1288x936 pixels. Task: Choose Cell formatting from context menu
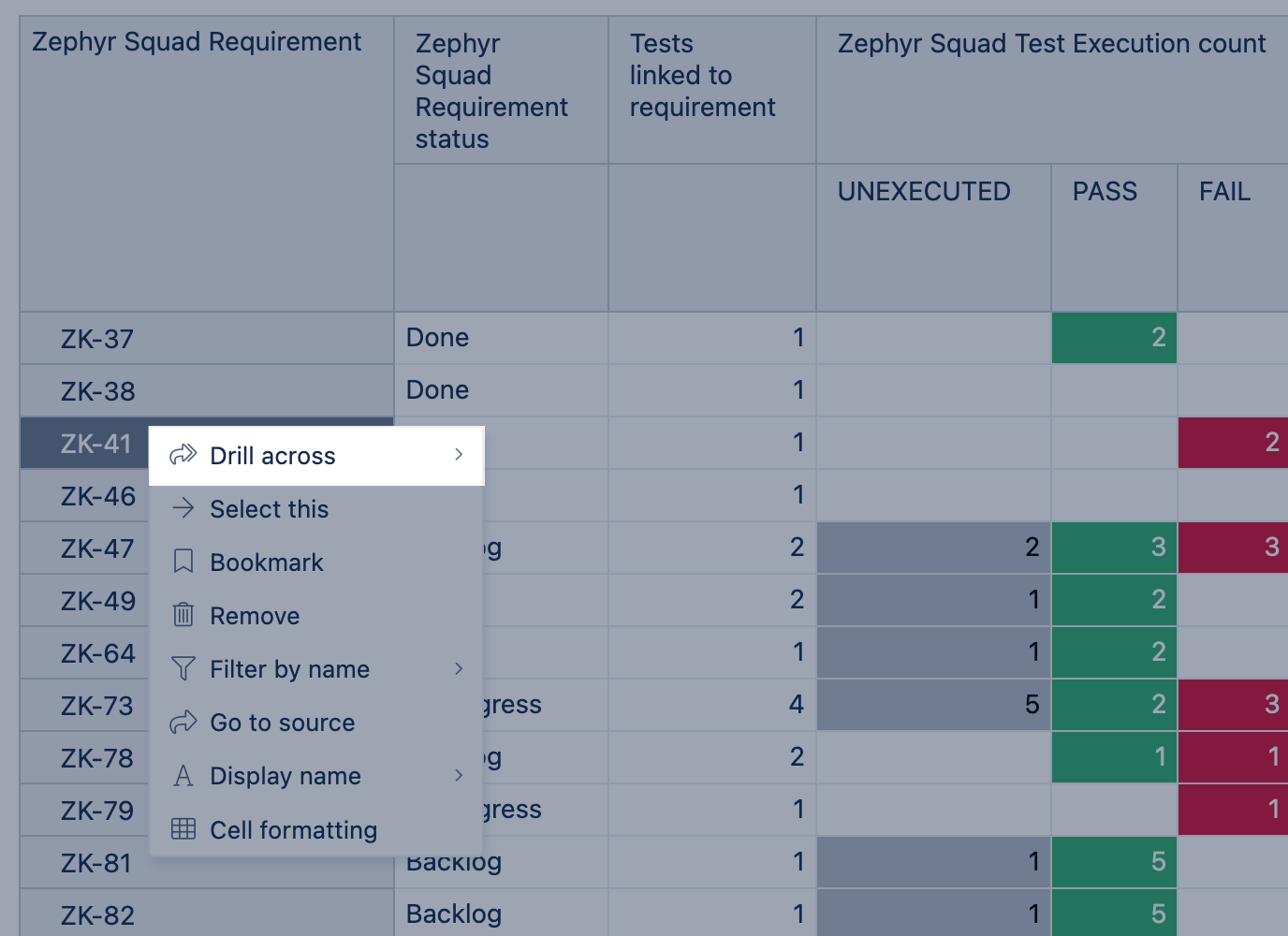point(293,830)
